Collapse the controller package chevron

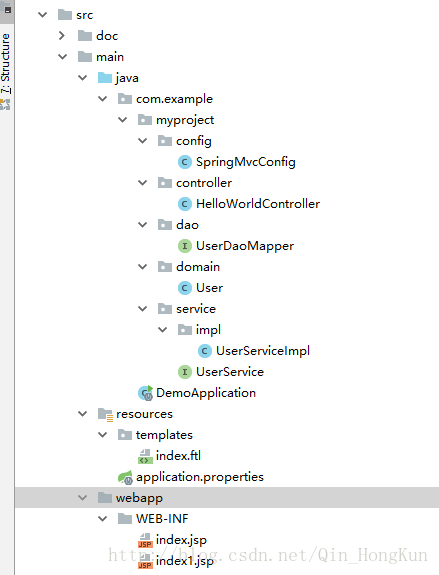143,183
